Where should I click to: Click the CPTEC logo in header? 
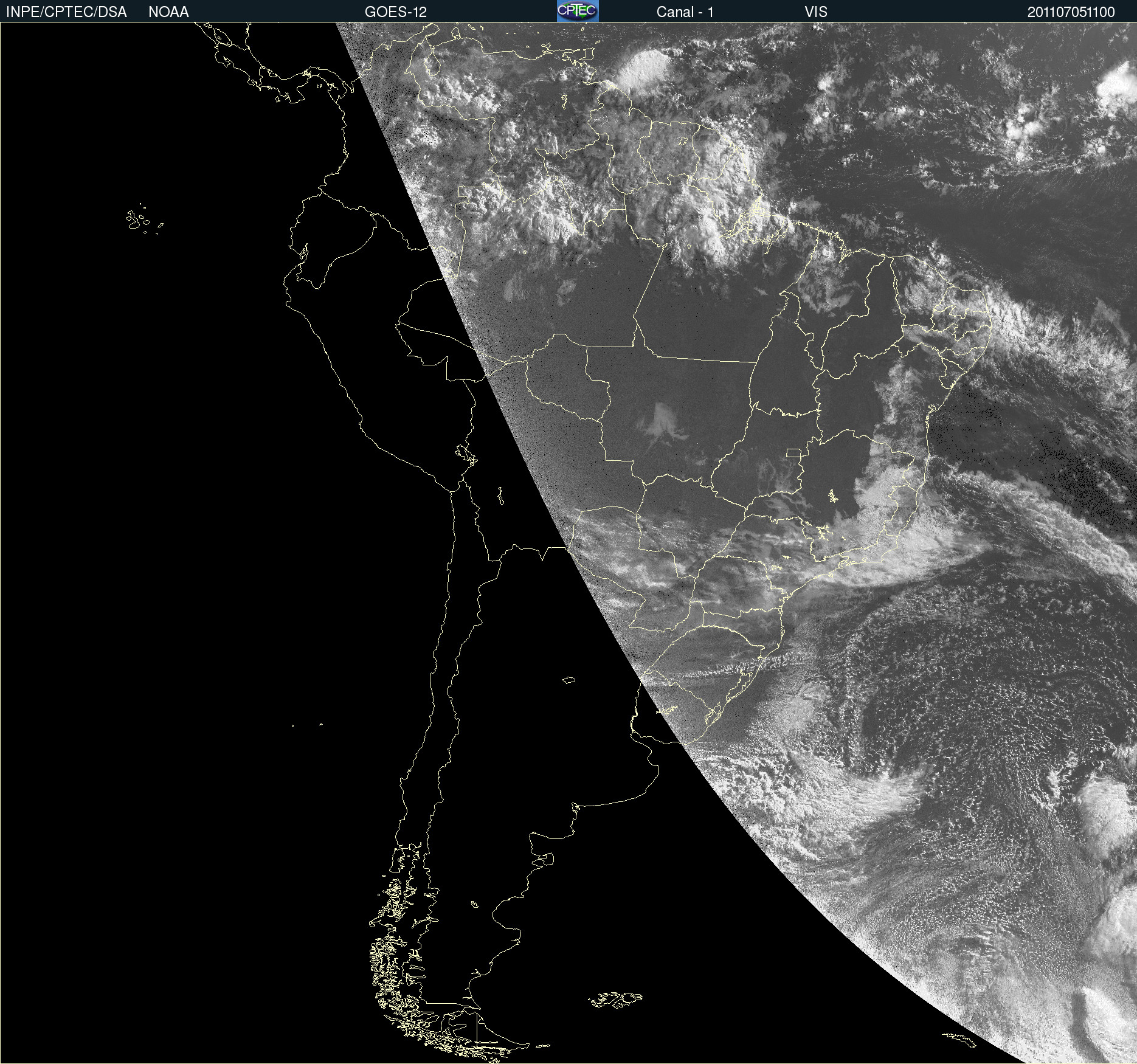pos(578,11)
